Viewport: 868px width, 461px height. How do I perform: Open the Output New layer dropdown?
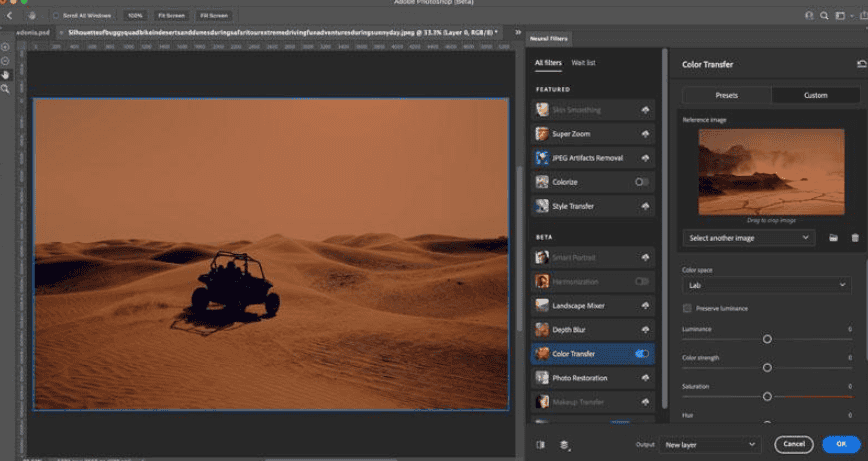tap(710, 444)
